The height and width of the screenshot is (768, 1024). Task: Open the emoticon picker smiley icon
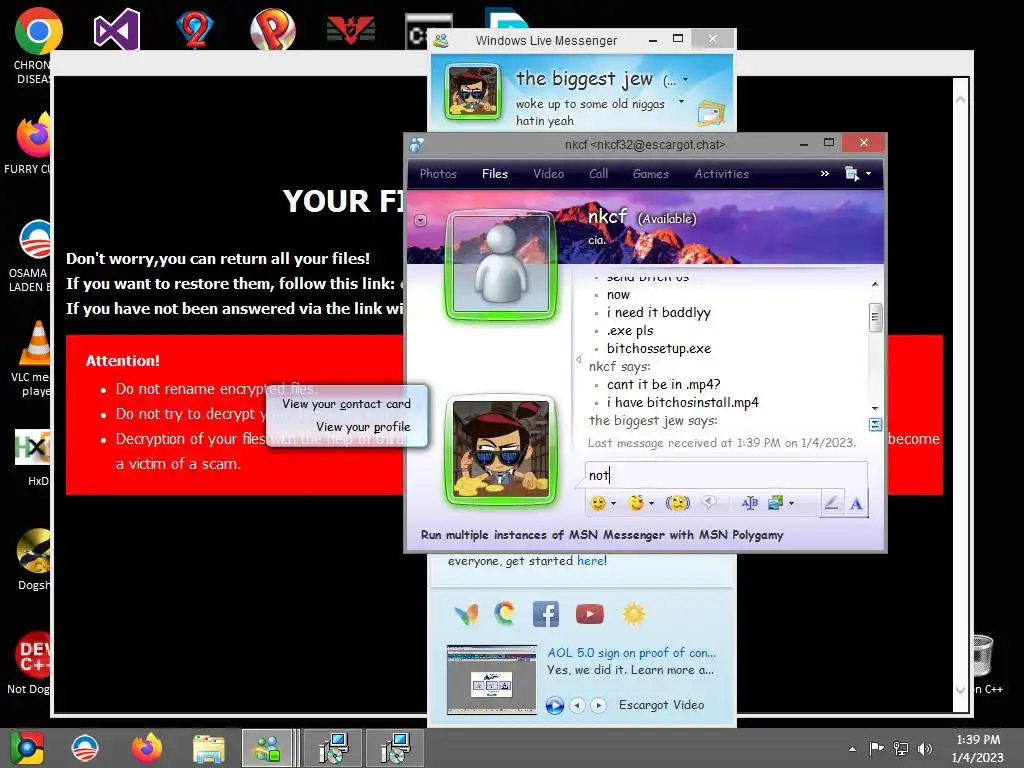pos(598,503)
